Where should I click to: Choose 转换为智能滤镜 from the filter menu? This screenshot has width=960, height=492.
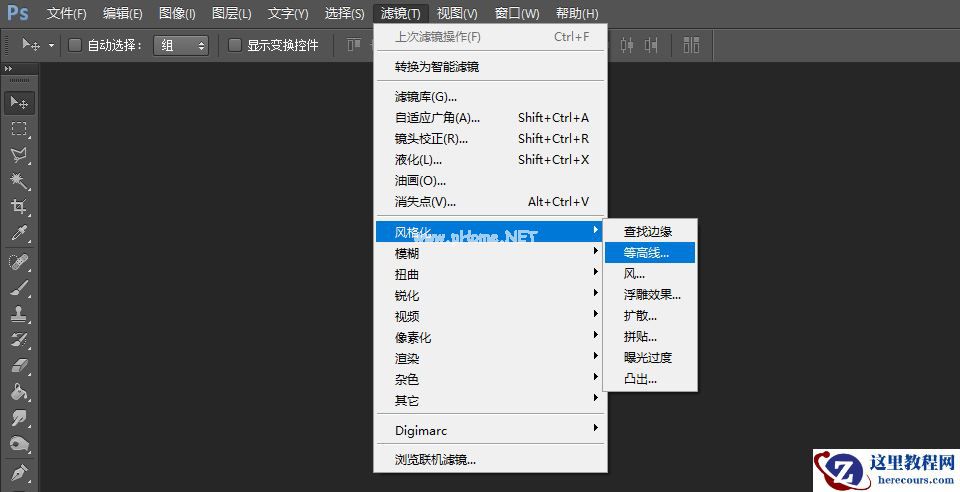490,67
